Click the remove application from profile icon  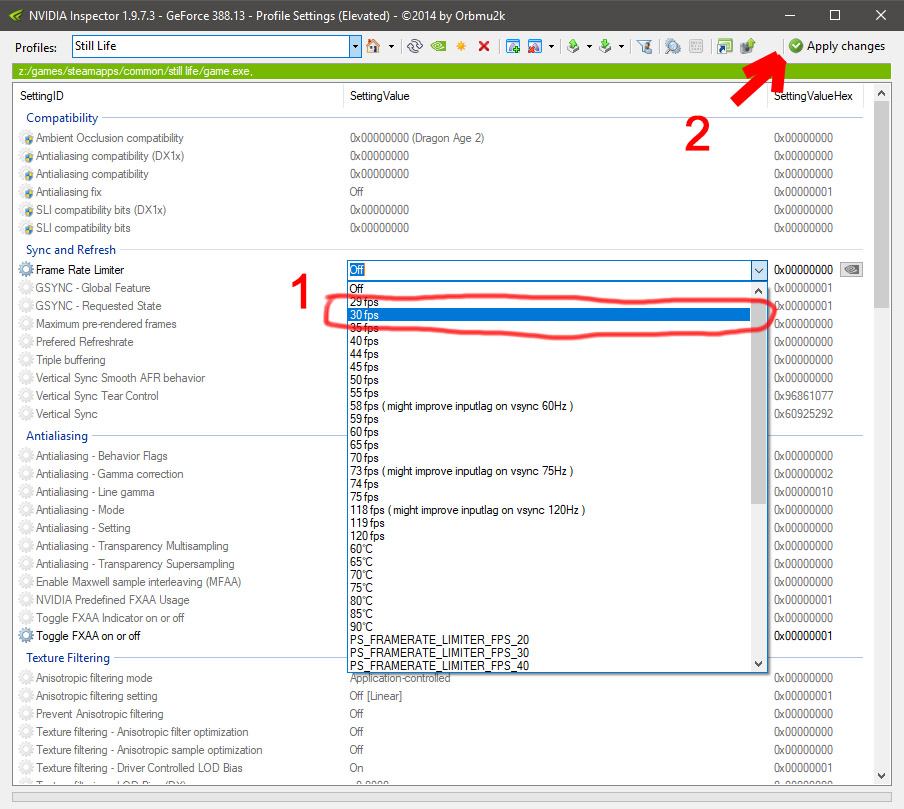(535, 46)
